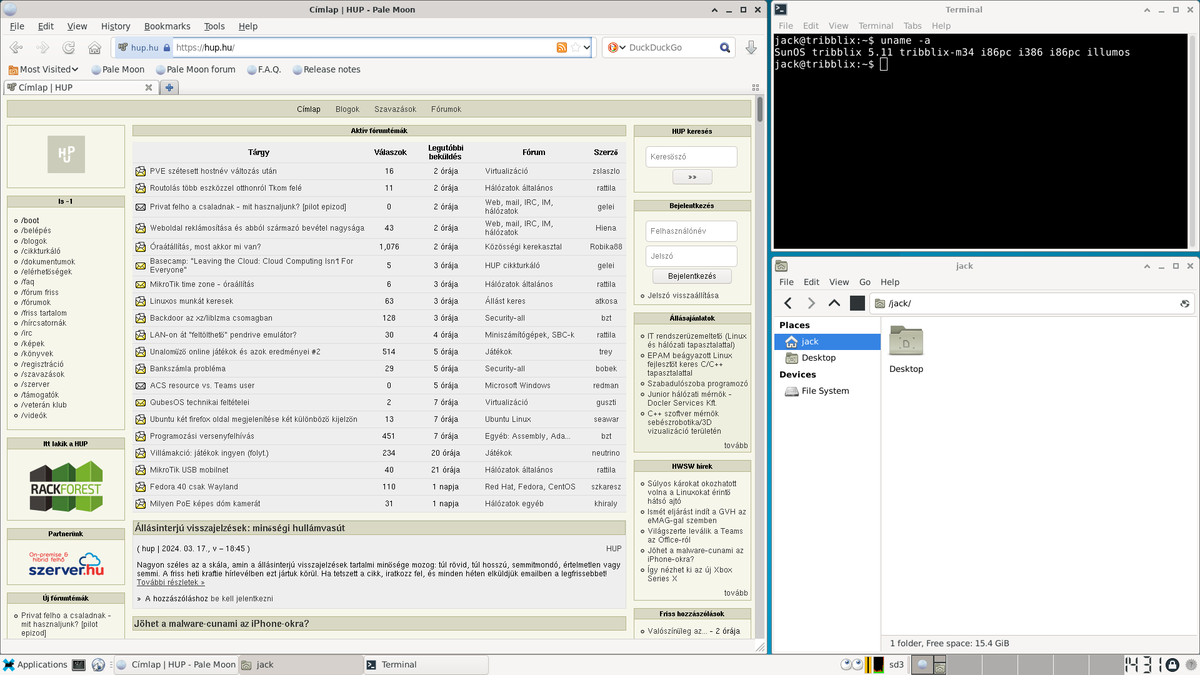Click the Jelszó password field
The width and height of the screenshot is (1200, 675).
[x=691, y=256]
